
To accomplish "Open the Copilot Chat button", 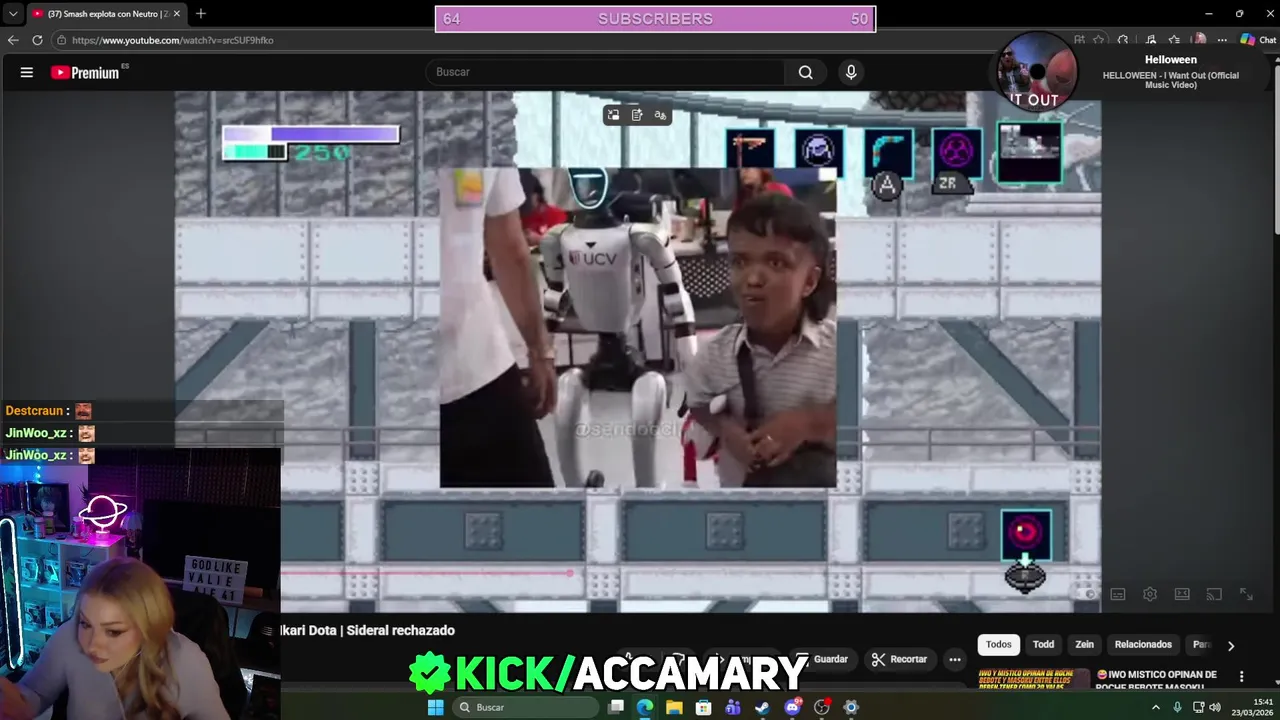I will [x=1259, y=40].
